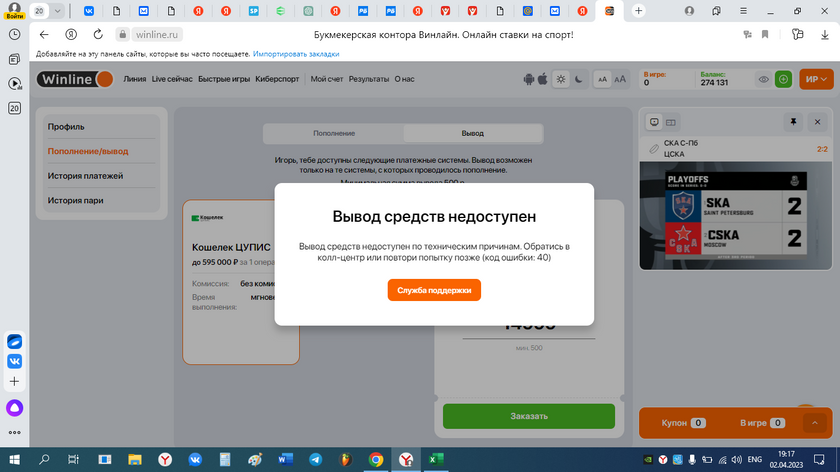The height and width of the screenshot is (472, 840).
Task: Expand the bet slip with the chevron
Action: coord(815,423)
